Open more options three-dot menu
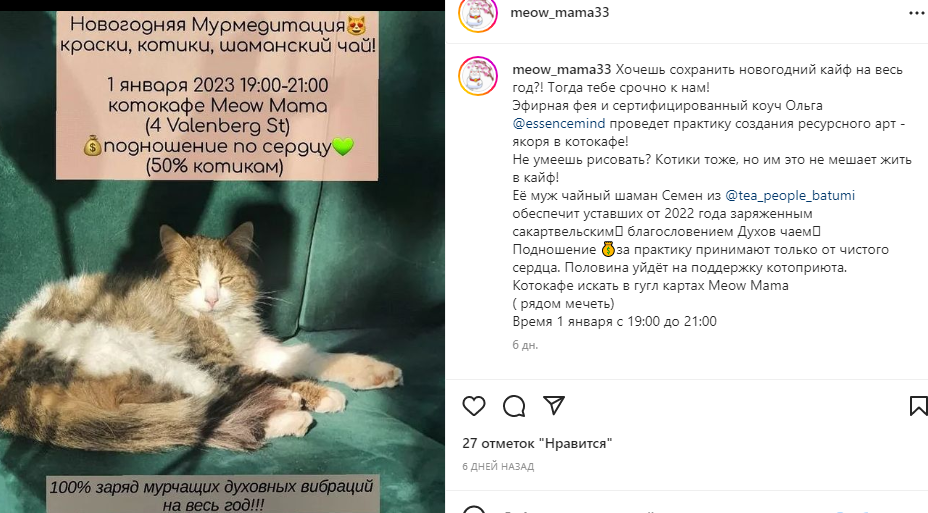The width and height of the screenshot is (928, 513). [918, 12]
